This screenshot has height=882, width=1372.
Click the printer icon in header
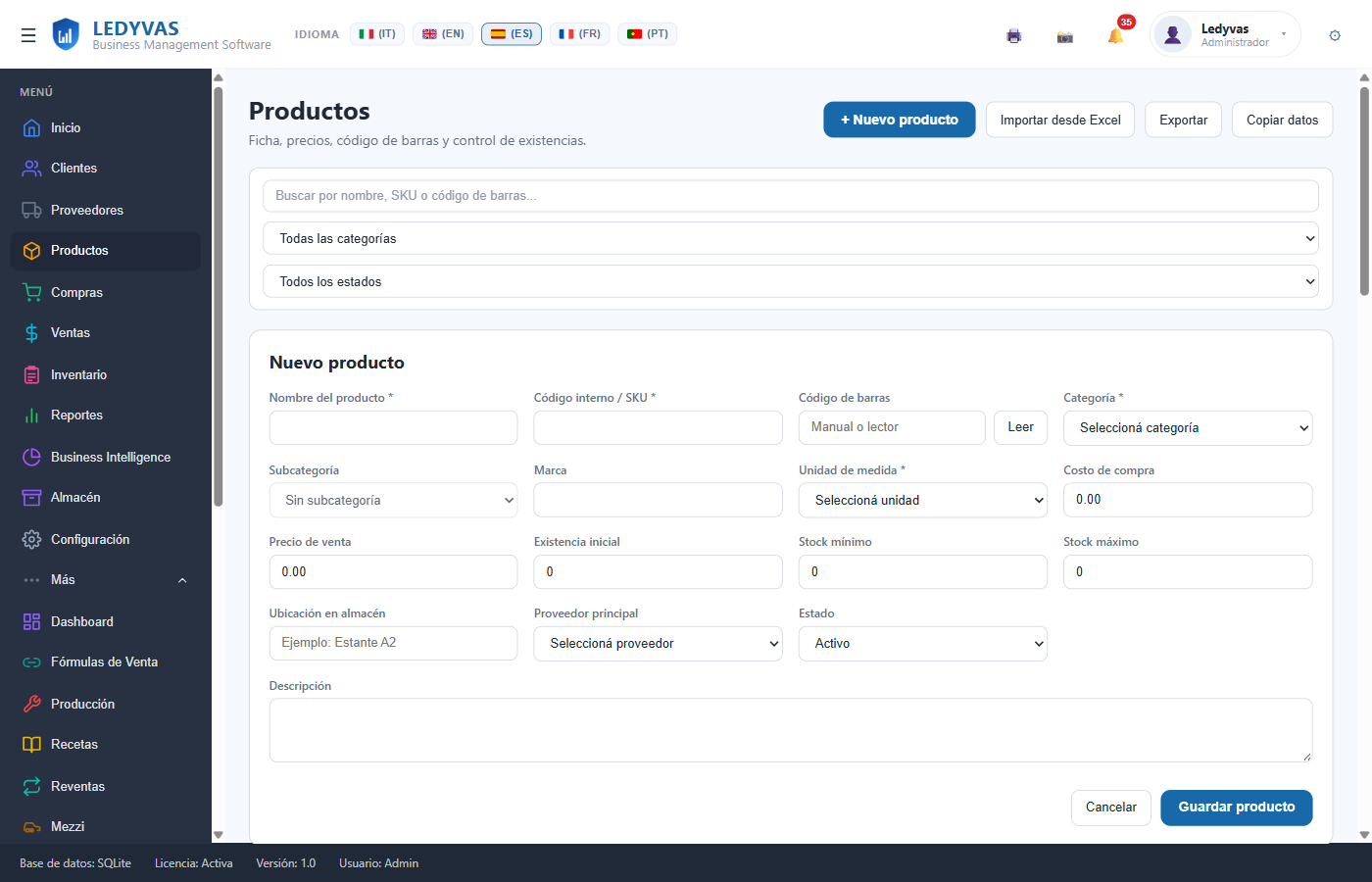(1014, 36)
